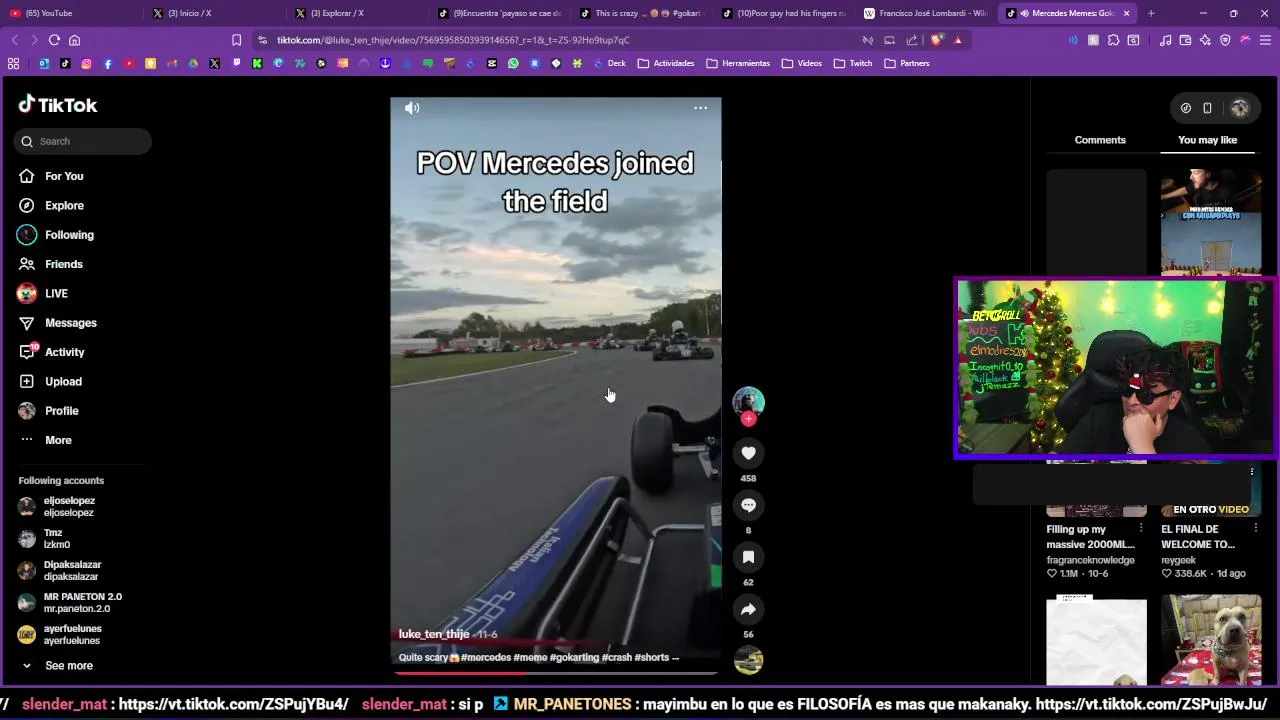Follow the creator with the red plus button
This screenshot has height=720, width=1280.
click(x=748, y=419)
